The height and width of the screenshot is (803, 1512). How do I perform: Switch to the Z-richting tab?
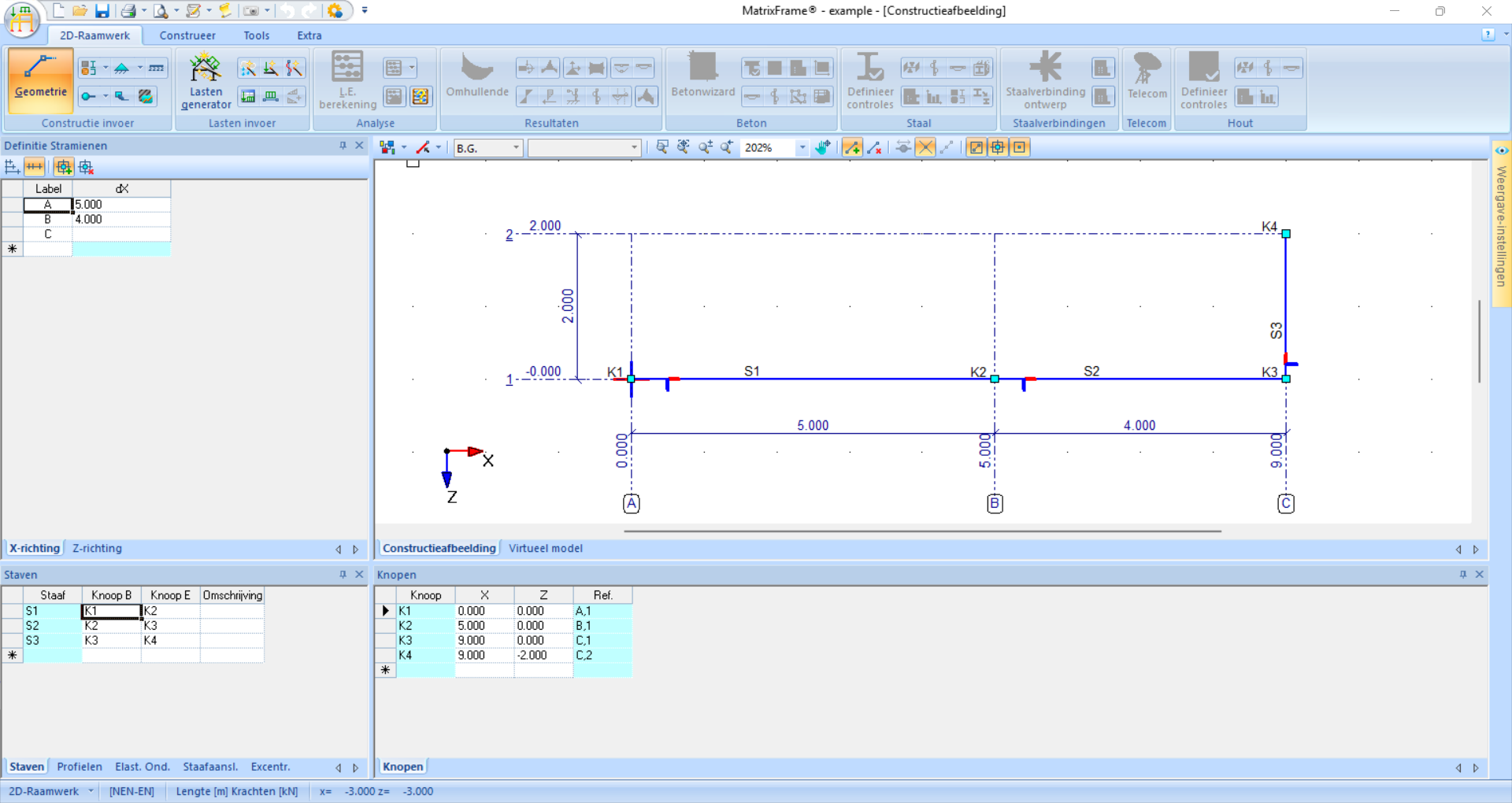pos(97,549)
